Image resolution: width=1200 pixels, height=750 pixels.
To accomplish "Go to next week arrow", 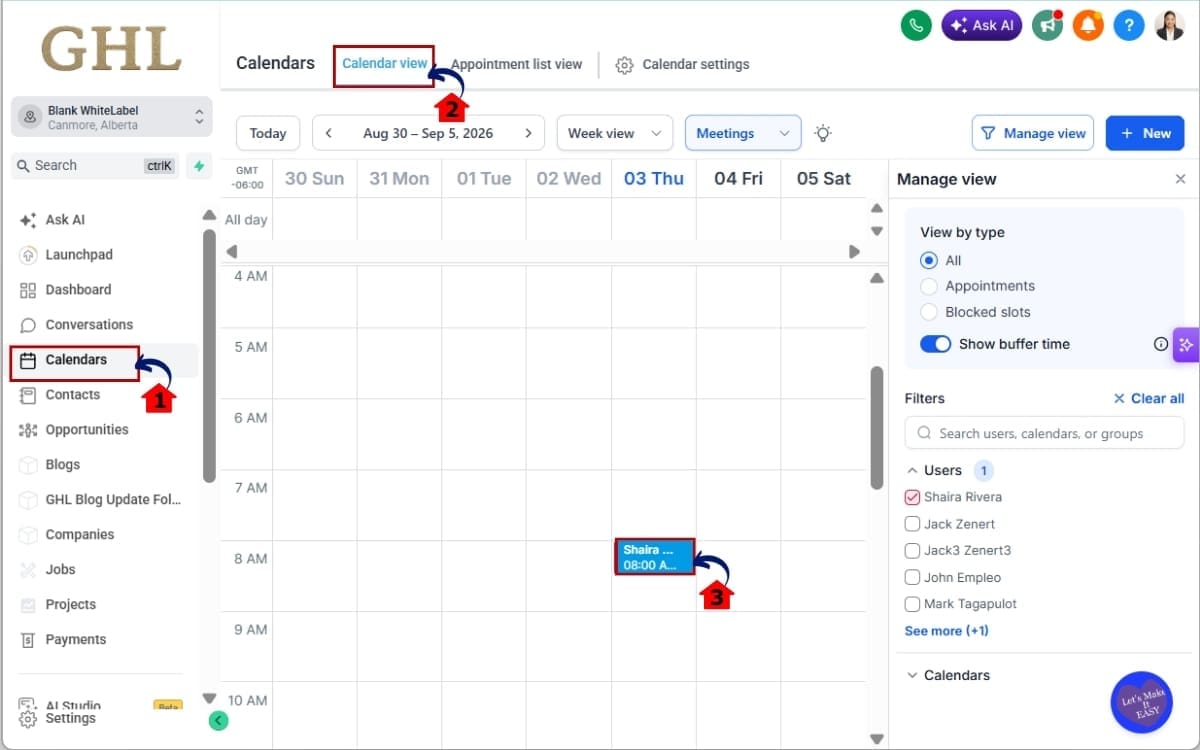I will tap(528, 133).
